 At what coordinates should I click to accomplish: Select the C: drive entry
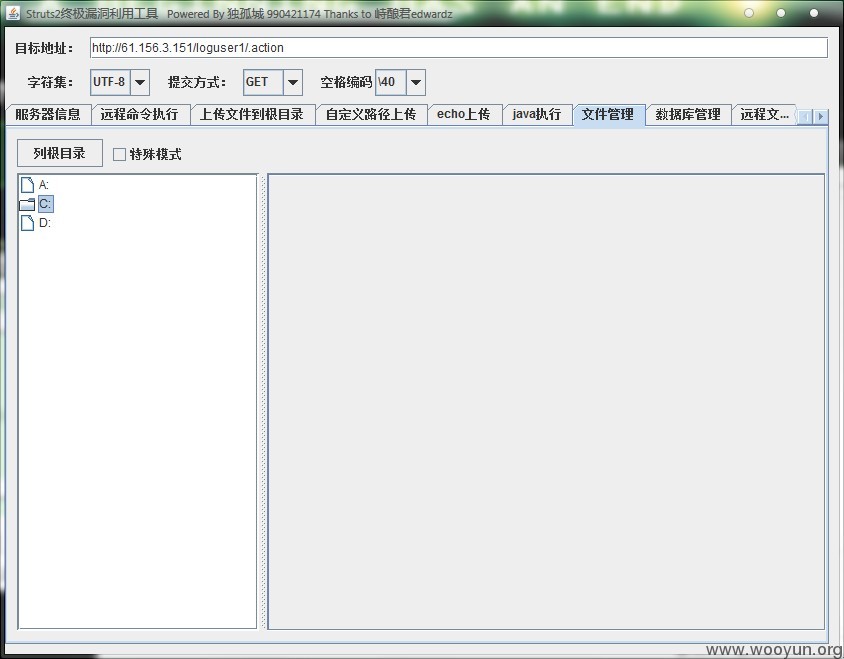[45, 204]
